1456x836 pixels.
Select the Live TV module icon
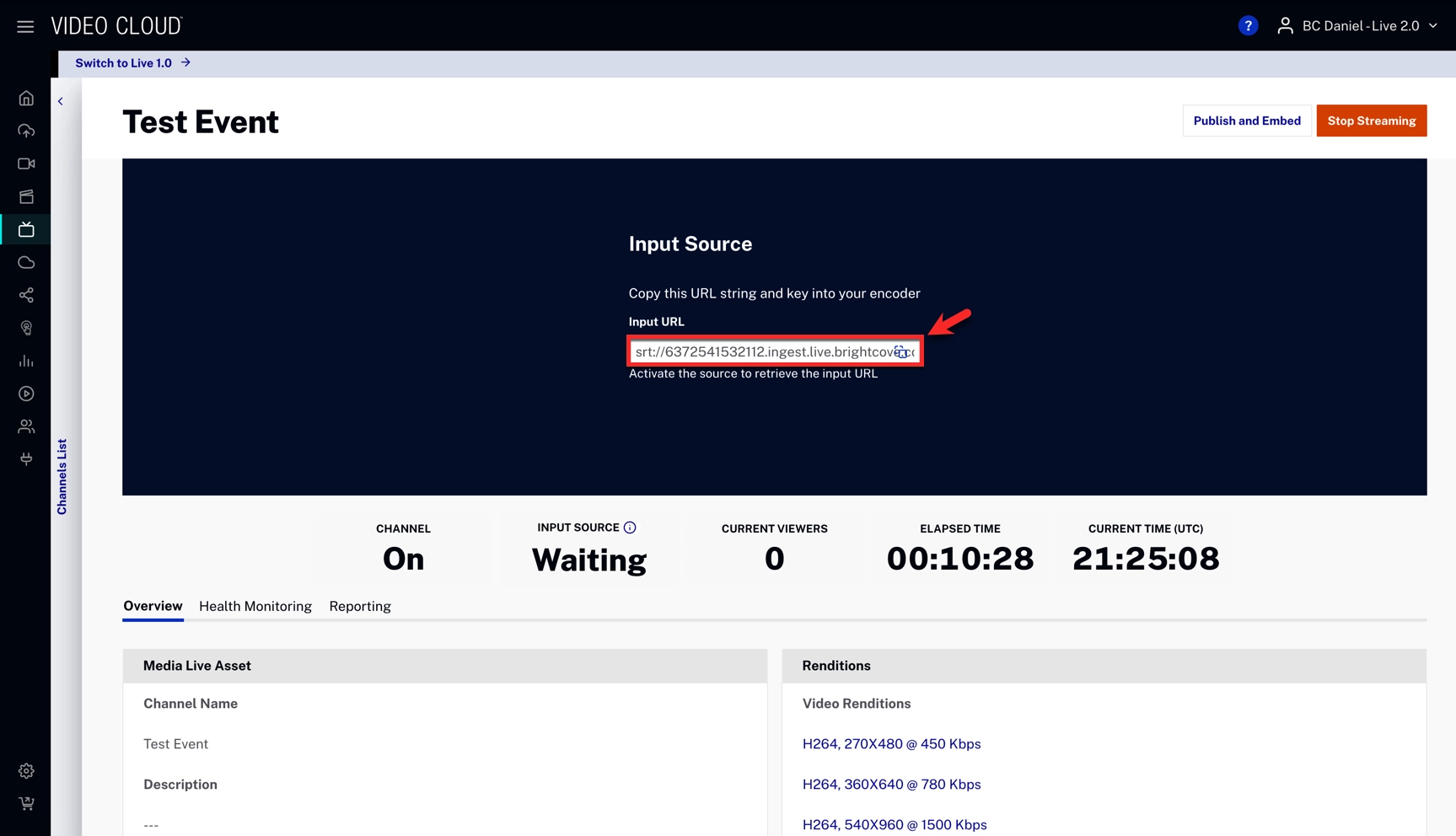[26, 229]
